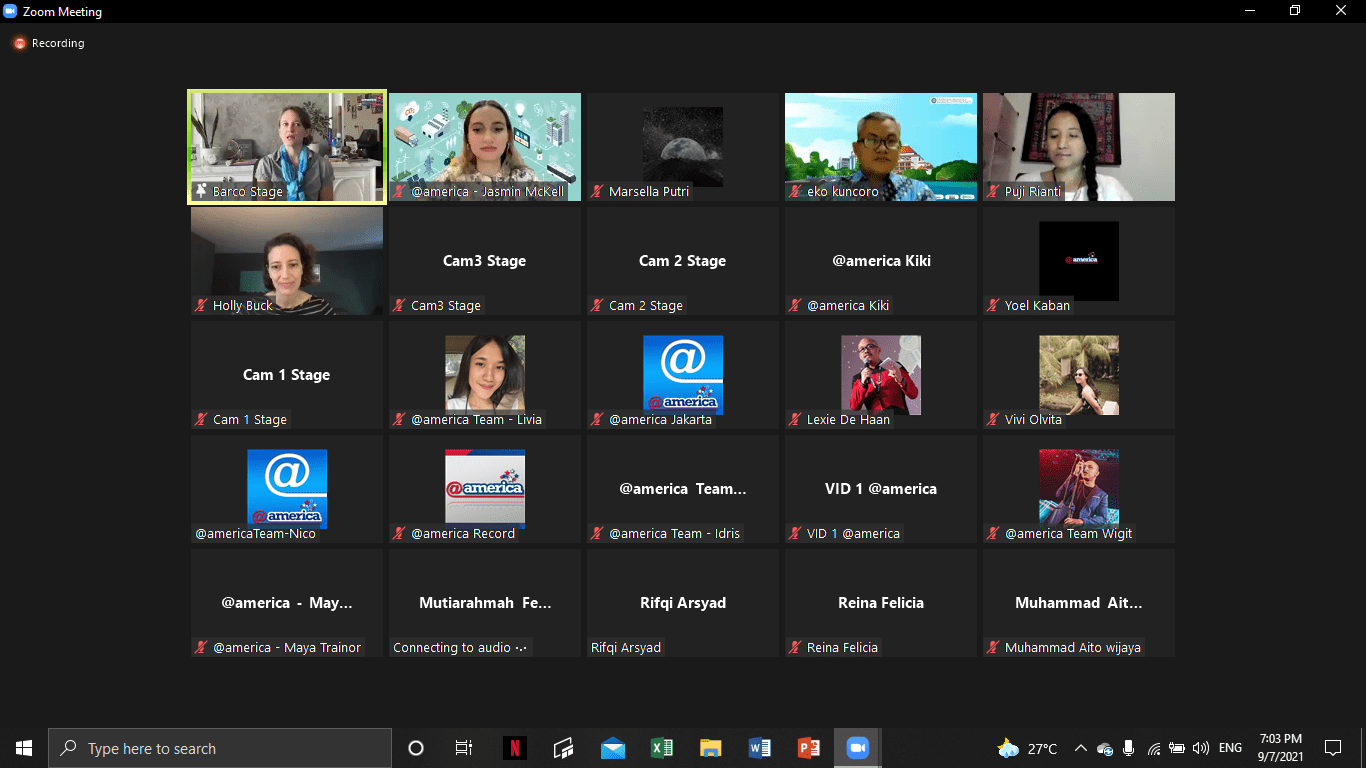
Task: Click the VID 1 @america name label
Action: tap(853, 533)
